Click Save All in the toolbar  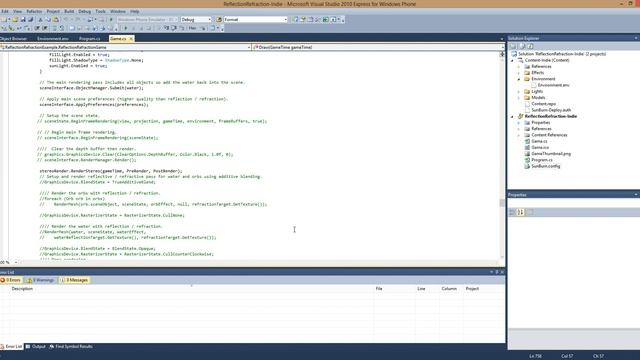tap(31, 20)
